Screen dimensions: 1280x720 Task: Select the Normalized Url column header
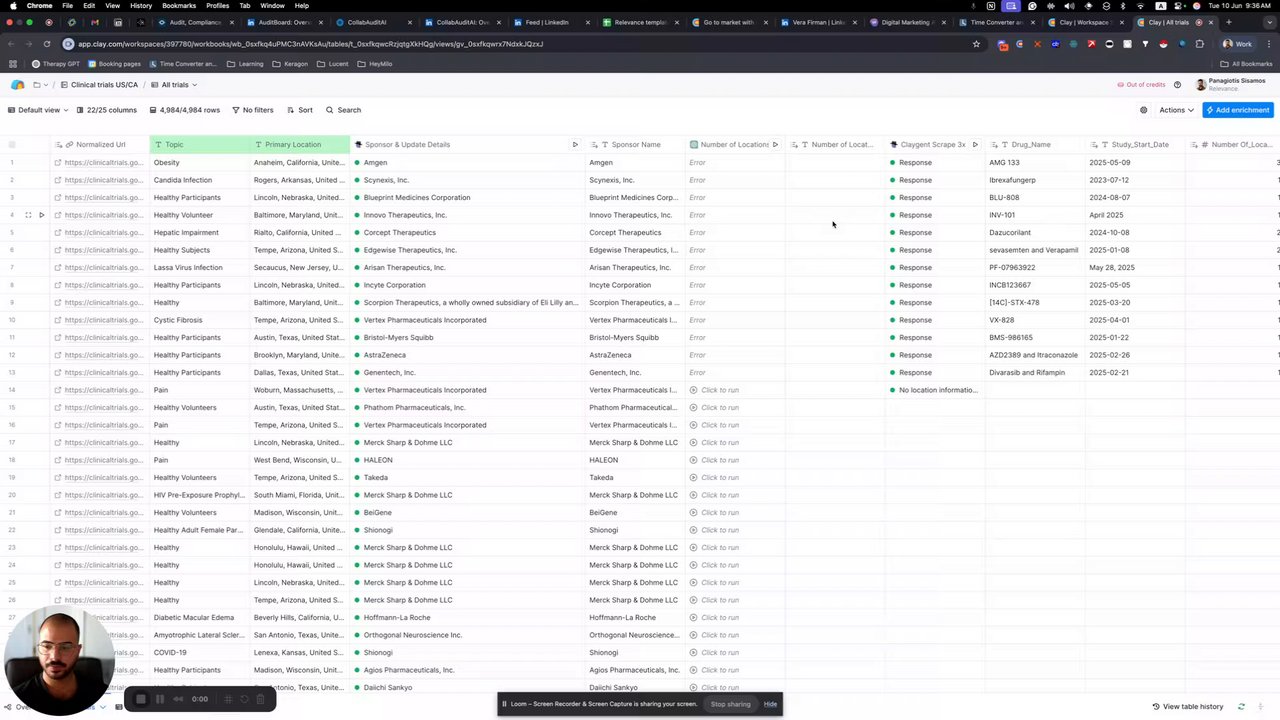click(x=100, y=145)
